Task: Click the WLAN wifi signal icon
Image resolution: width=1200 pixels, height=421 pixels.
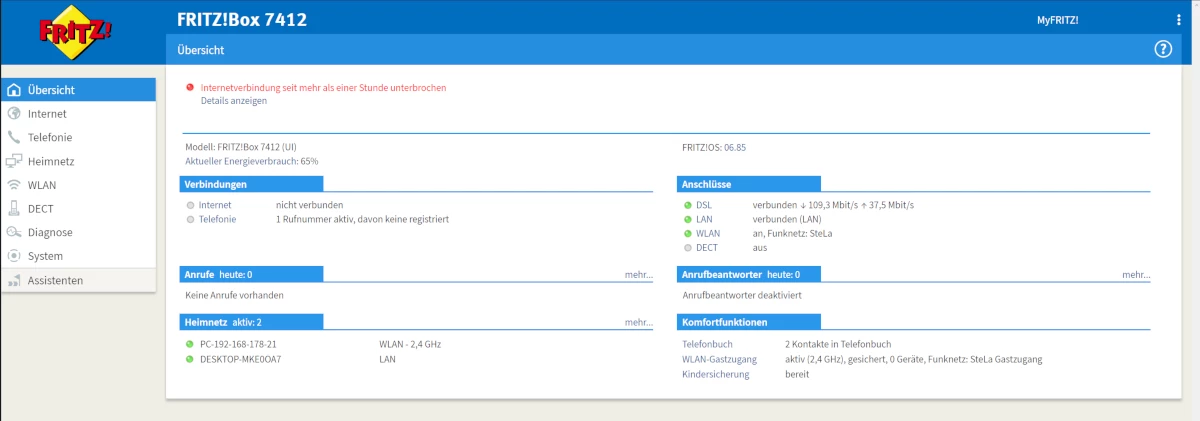Action: 14,185
